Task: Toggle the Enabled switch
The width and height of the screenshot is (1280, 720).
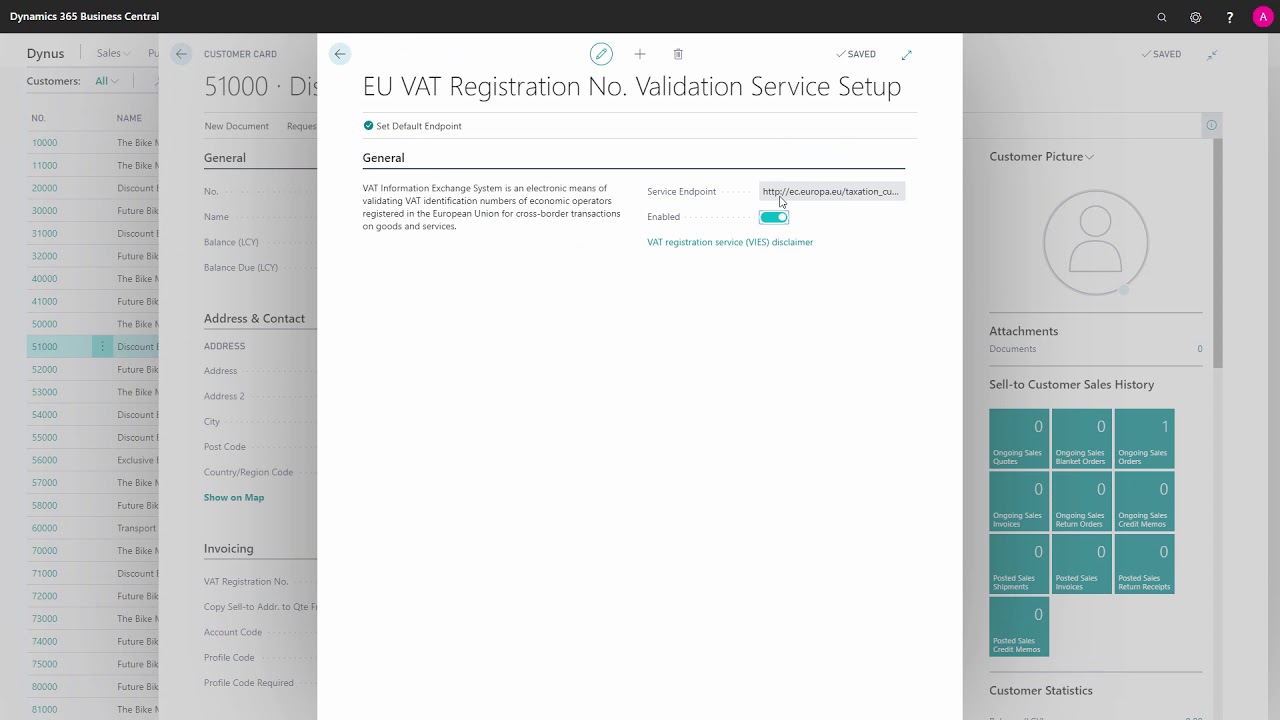Action: [x=774, y=217]
